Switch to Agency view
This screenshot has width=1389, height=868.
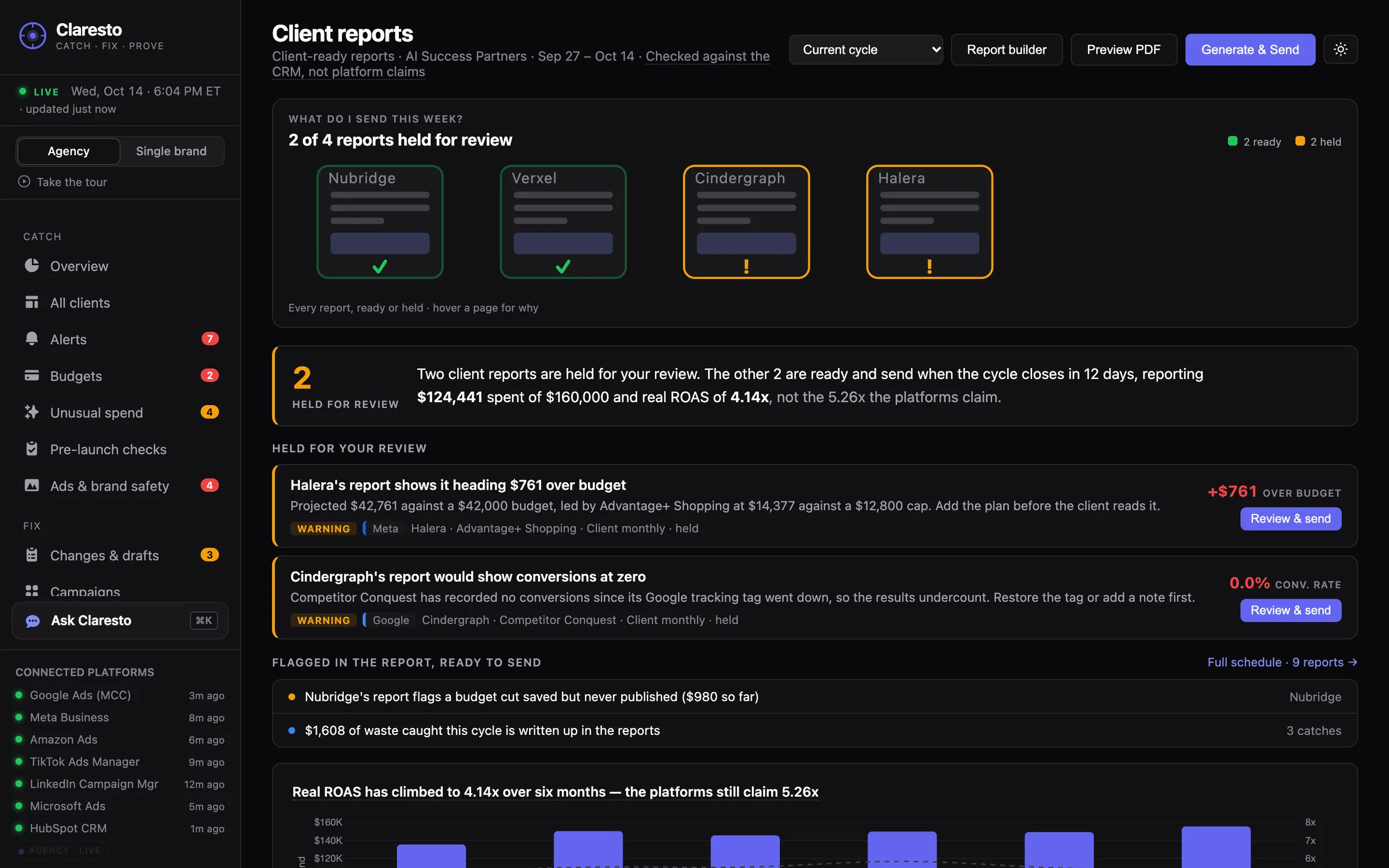(x=68, y=151)
